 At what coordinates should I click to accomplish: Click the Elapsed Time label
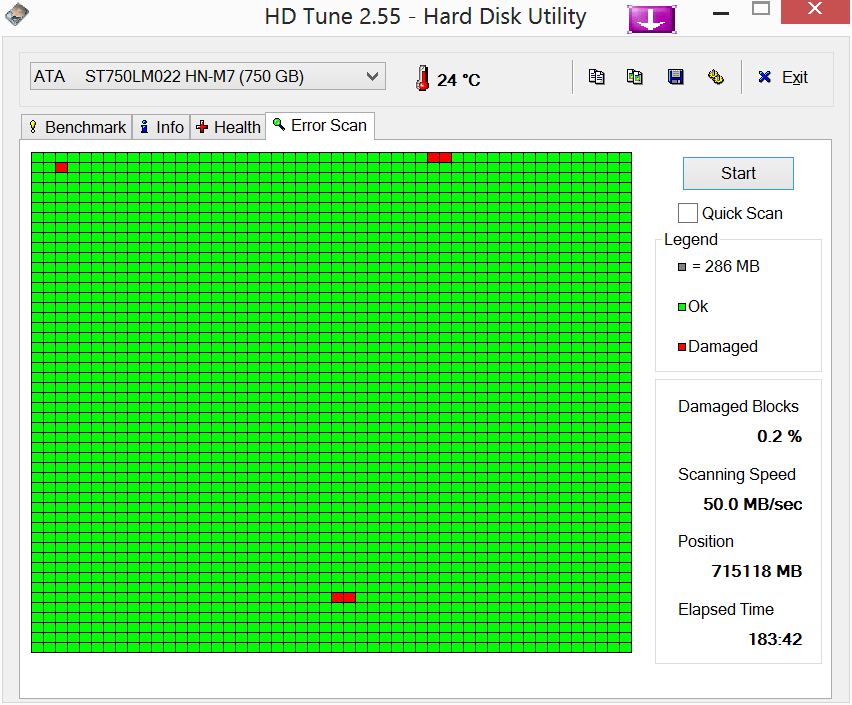(725, 609)
